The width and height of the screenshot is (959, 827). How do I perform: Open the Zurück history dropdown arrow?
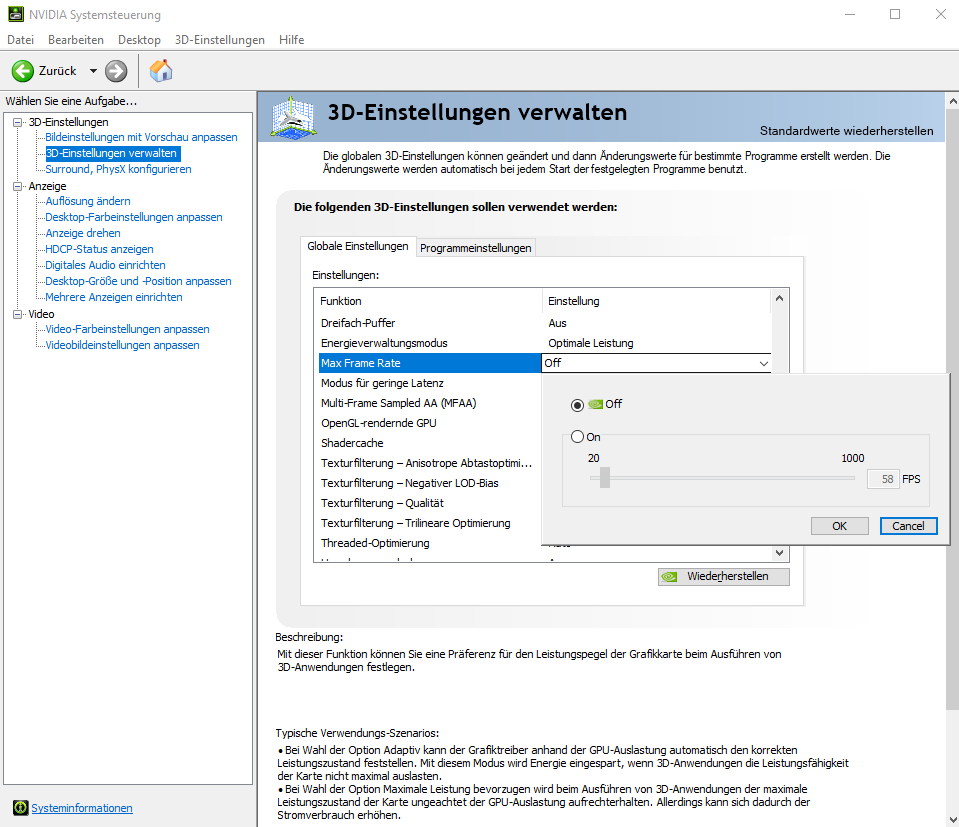tap(93, 71)
